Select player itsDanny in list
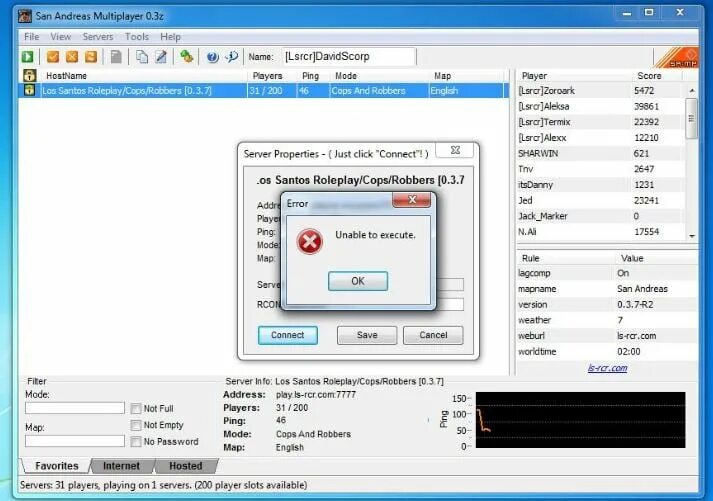The height and width of the screenshot is (501, 713). (600, 185)
